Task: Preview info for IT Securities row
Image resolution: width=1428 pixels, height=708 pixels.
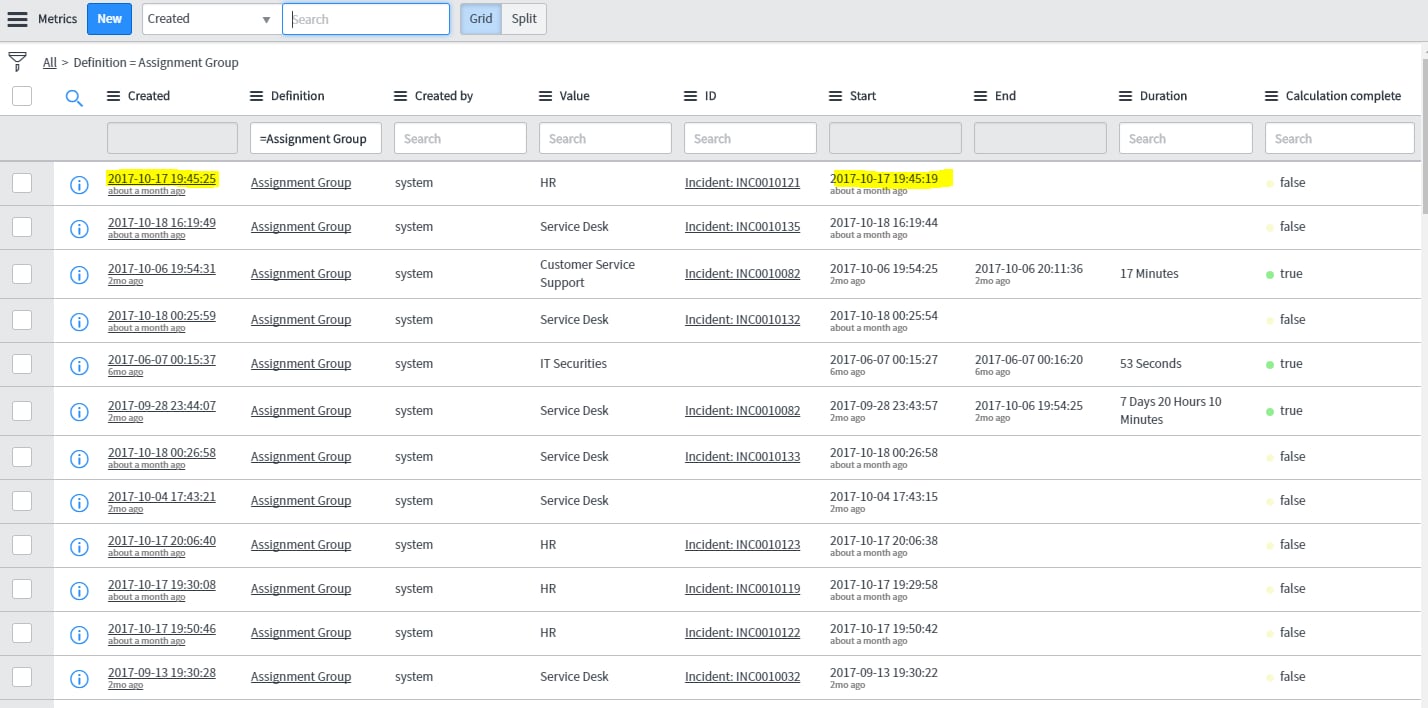Action: (x=79, y=365)
